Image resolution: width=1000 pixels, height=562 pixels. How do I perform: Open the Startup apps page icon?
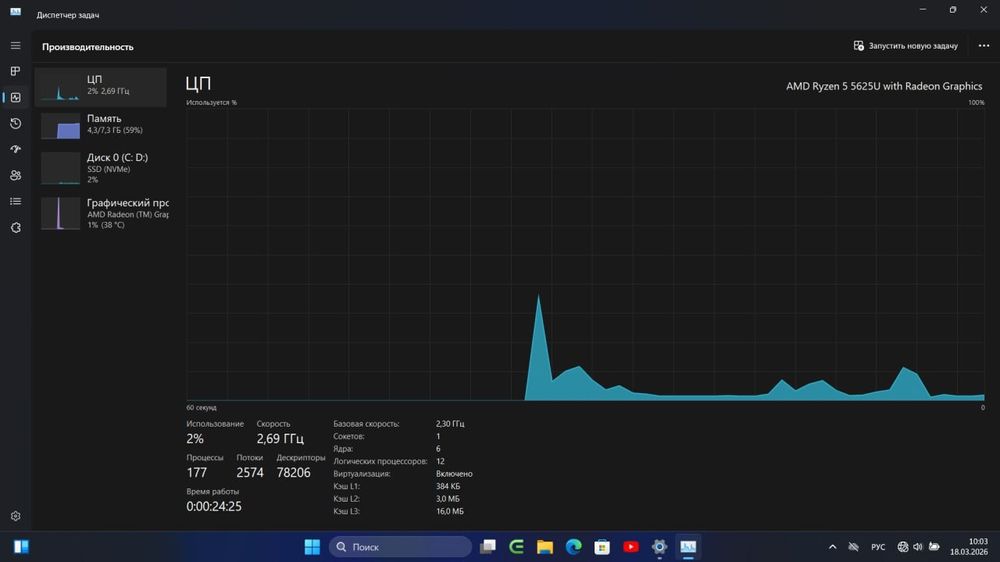click(x=15, y=149)
